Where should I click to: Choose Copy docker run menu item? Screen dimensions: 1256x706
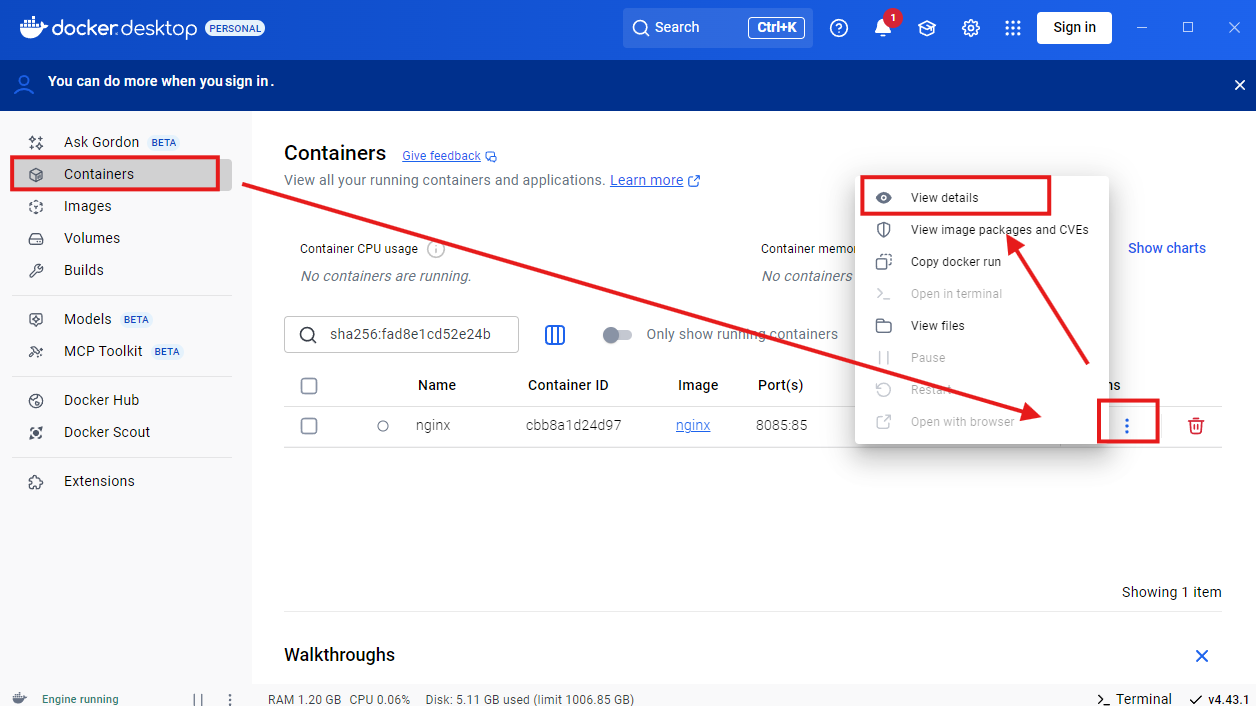tap(982, 262)
